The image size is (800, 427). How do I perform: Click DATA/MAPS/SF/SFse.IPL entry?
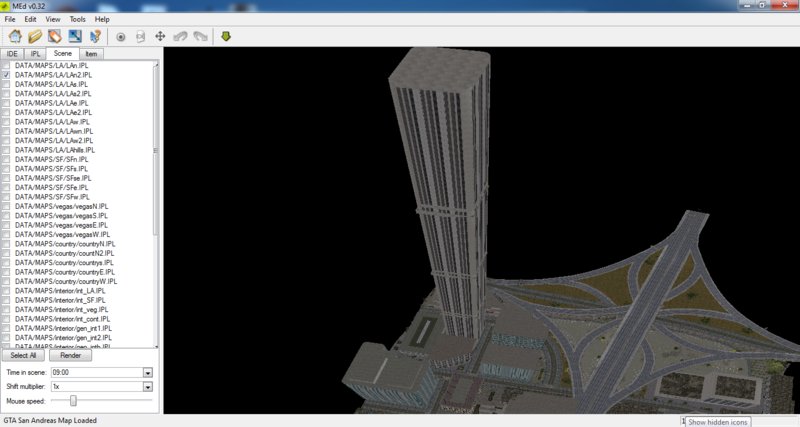(x=53, y=178)
